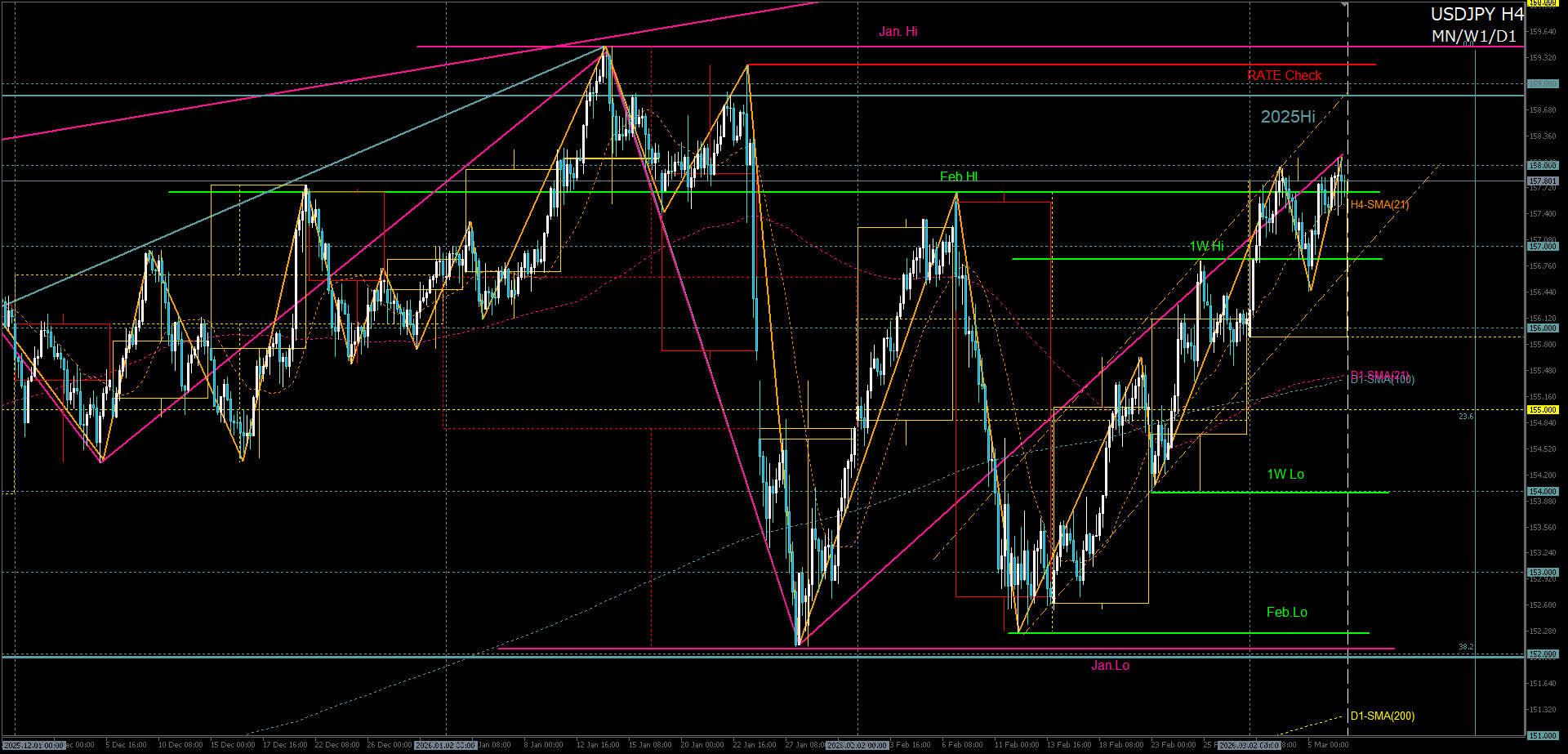The image size is (1568, 754).
Task: Select the 155.000 yellow price tag
Action: point(1543,410)
